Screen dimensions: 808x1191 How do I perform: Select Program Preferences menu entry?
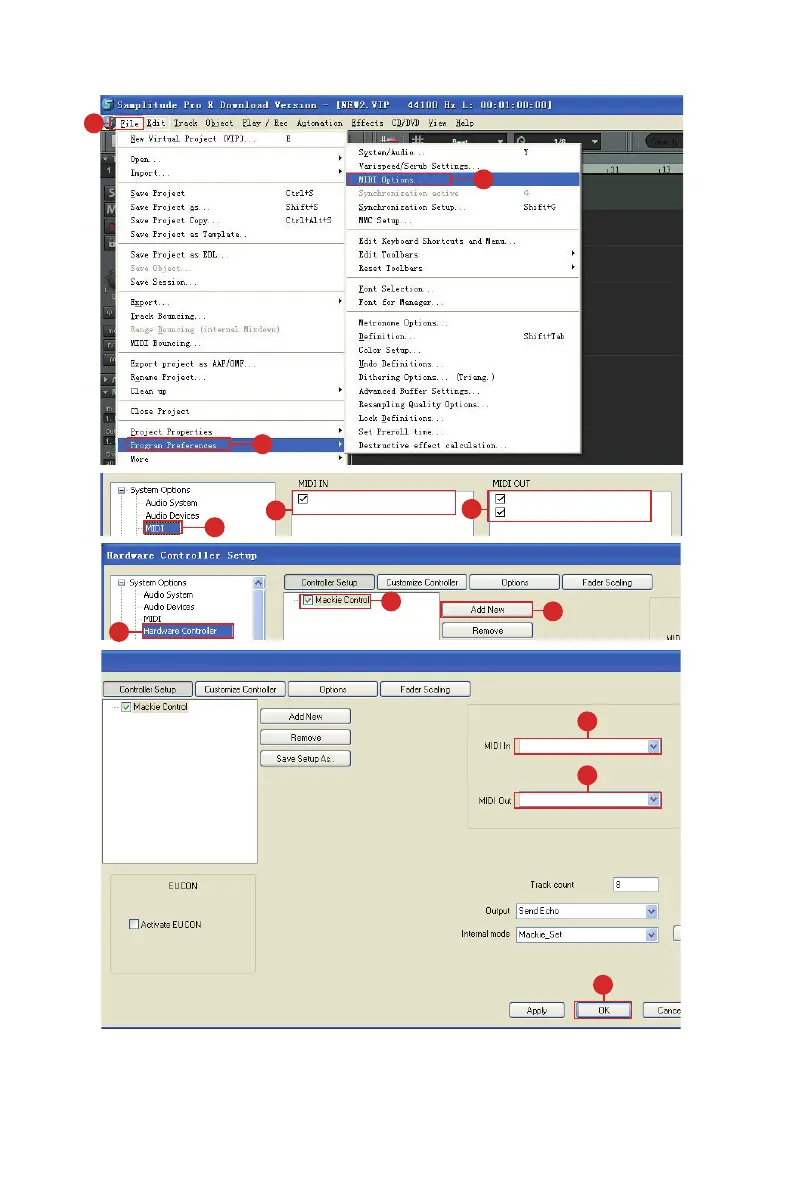pyautogui.click(x=231, y=446)
